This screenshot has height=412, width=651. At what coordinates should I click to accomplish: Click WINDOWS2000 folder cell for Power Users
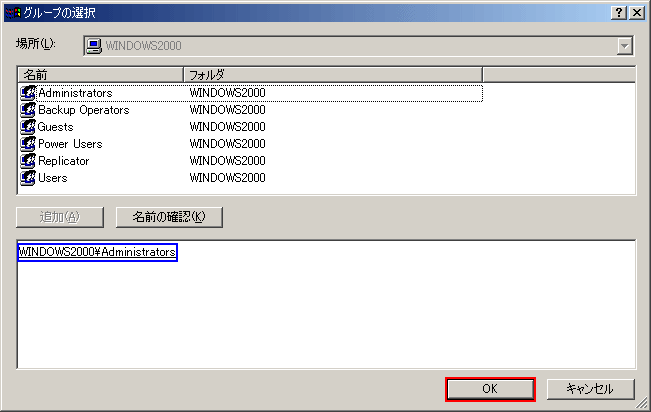(228, 144)
